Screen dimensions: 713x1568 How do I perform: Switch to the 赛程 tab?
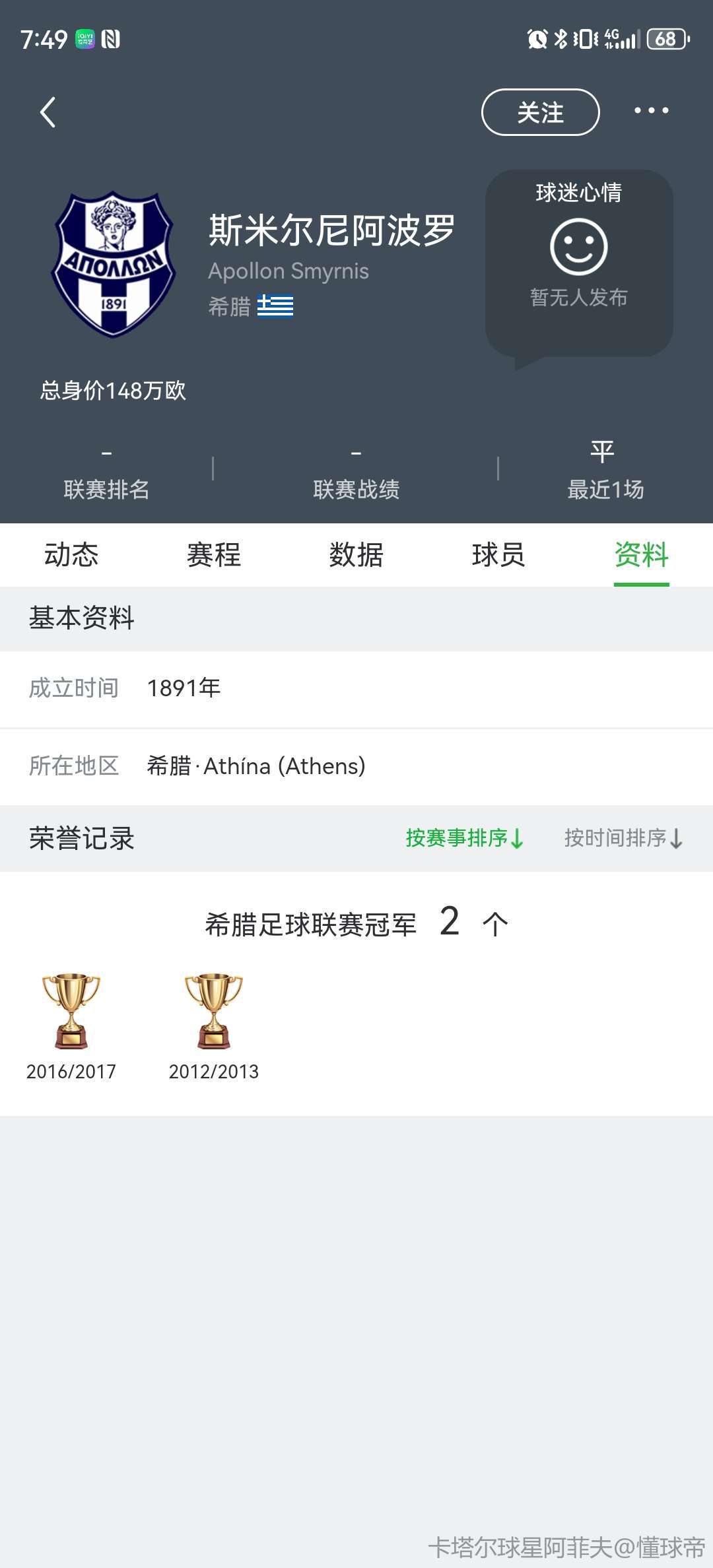point(214,554)
